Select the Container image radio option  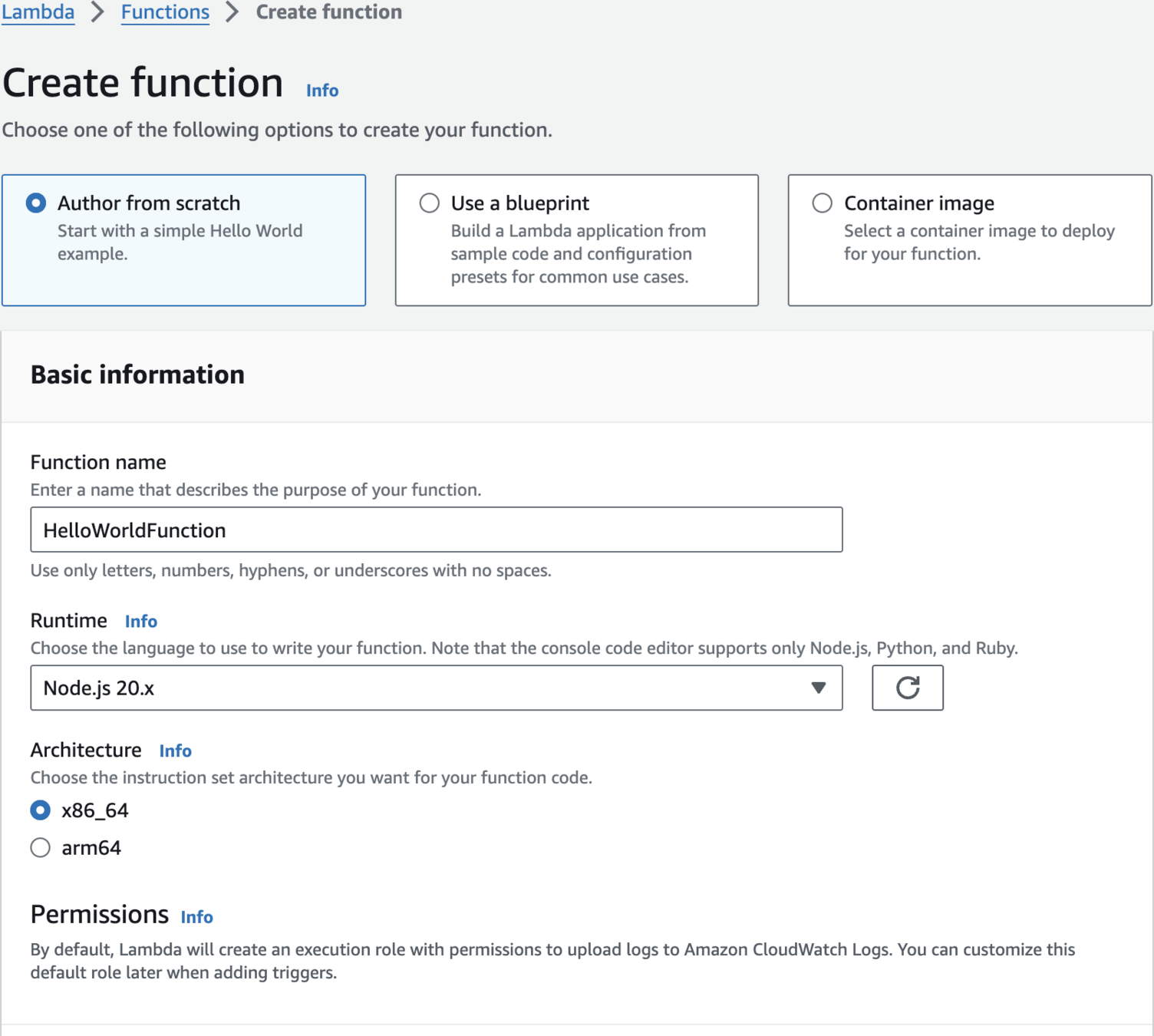pos(823,203)
